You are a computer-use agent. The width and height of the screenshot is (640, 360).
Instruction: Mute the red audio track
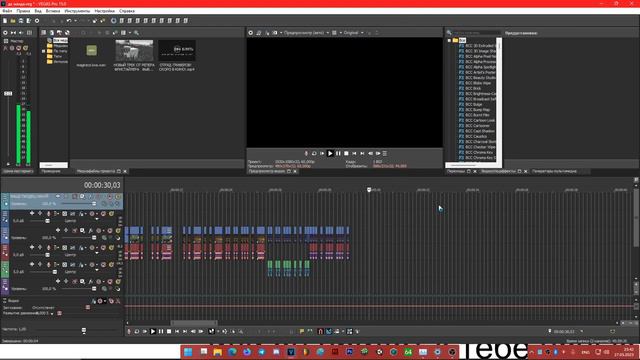point(103,247)
